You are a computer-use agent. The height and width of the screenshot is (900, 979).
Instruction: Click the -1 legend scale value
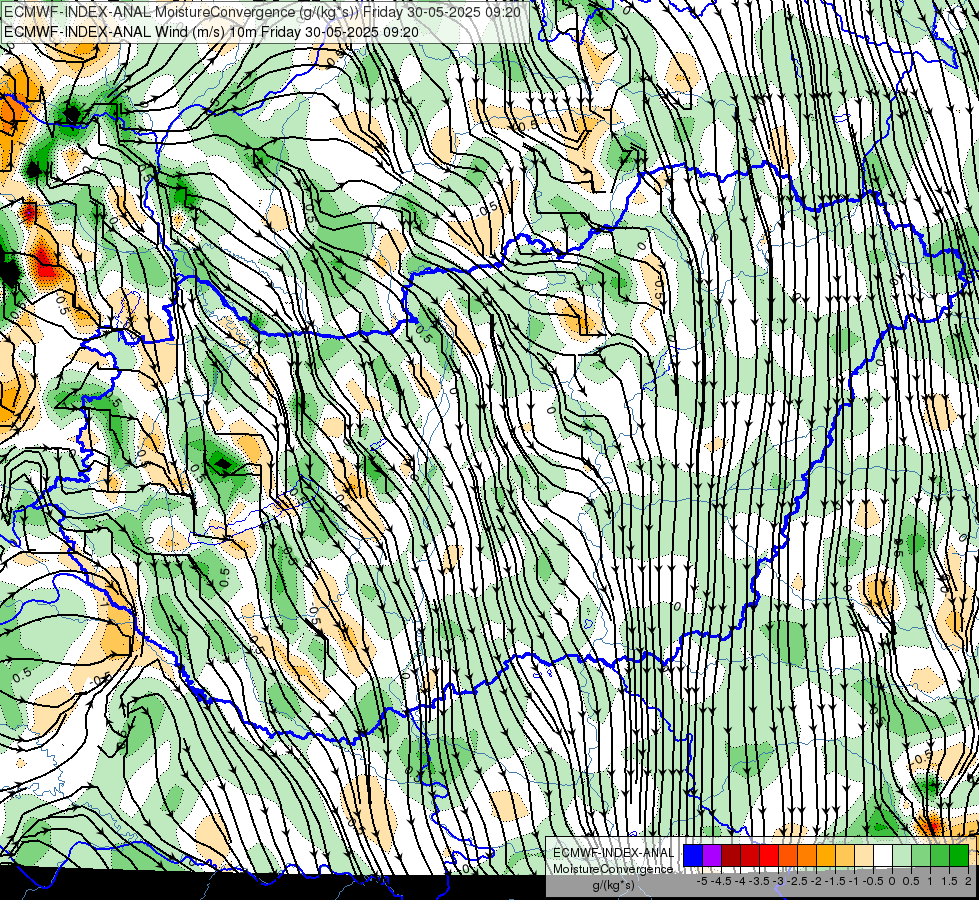[854, 881]
